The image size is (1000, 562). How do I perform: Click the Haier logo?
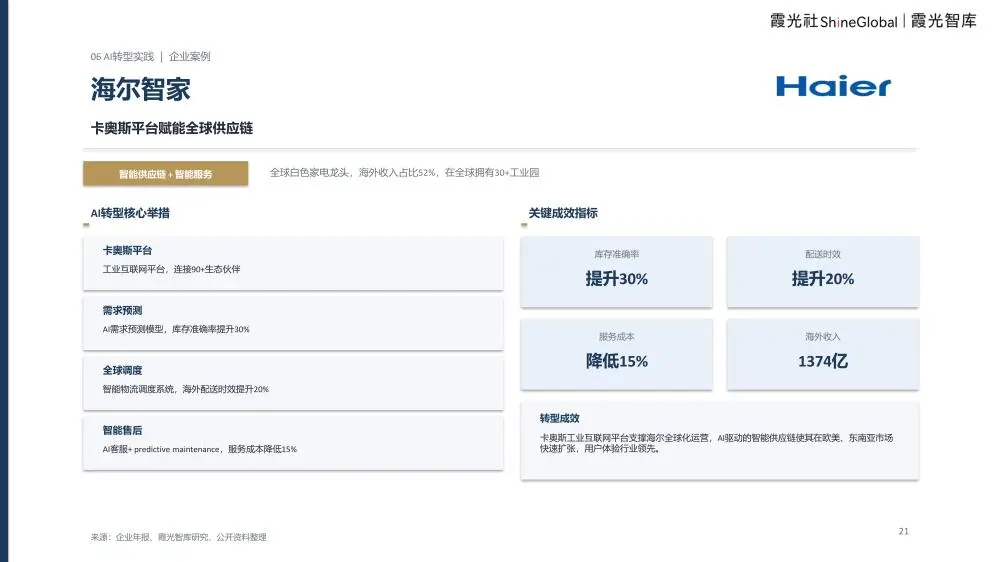(833, 86)
